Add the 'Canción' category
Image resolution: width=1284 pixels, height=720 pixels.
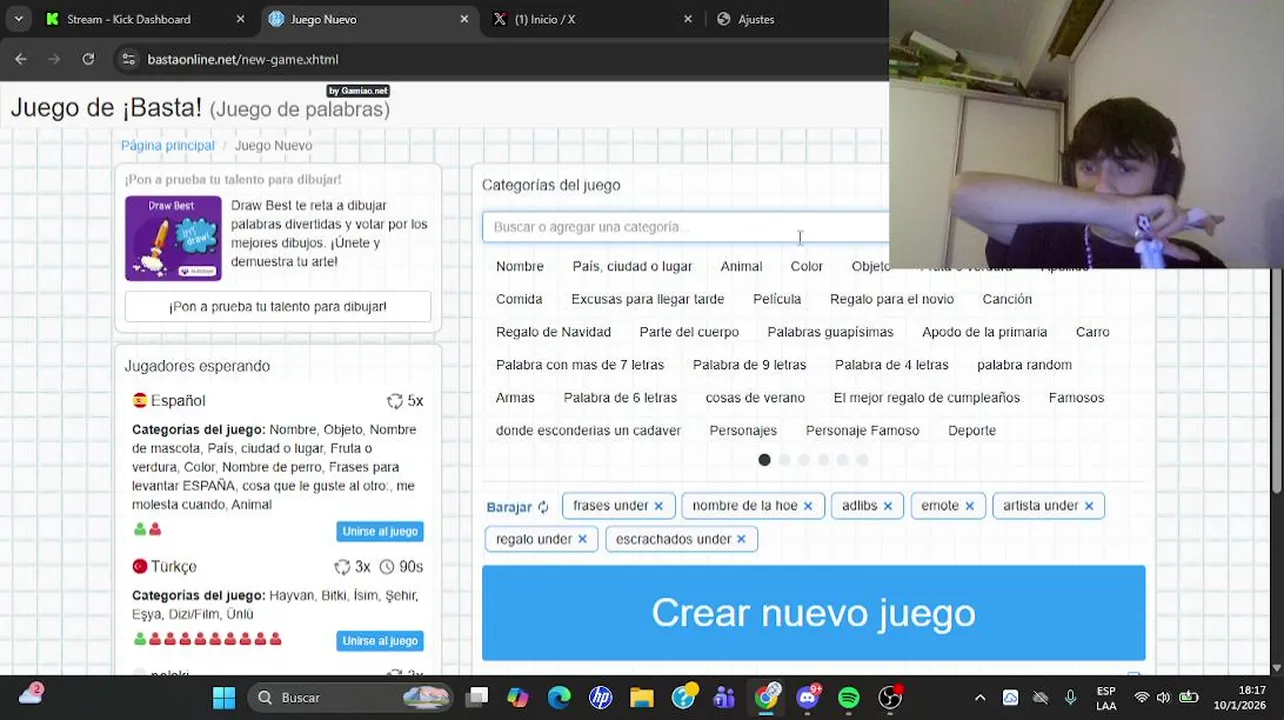(x=1007, y=299)
